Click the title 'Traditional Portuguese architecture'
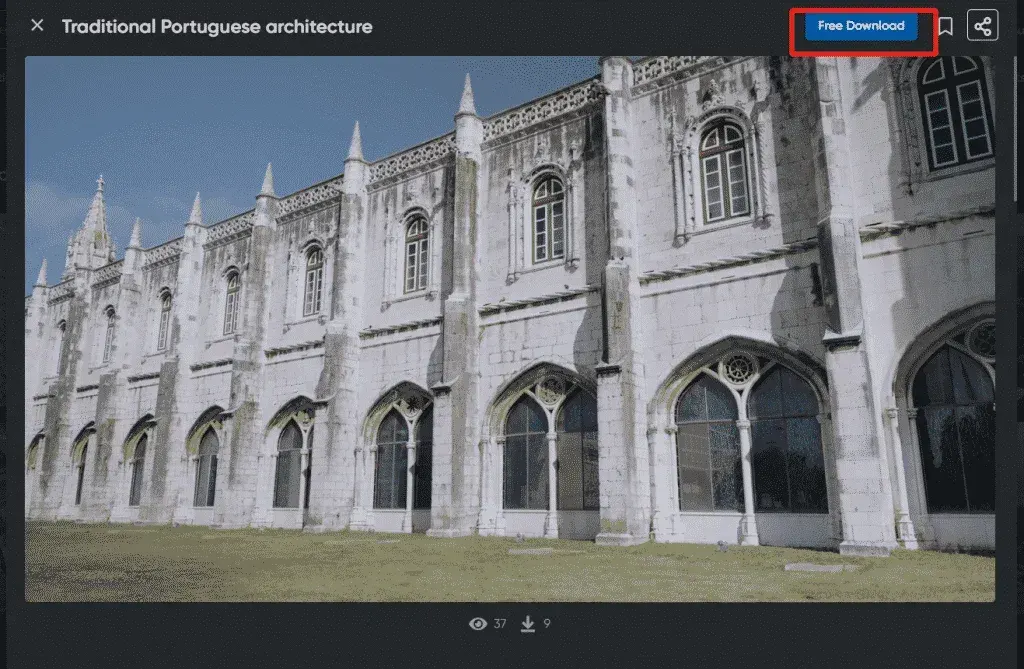 click(x=217, y=26)
